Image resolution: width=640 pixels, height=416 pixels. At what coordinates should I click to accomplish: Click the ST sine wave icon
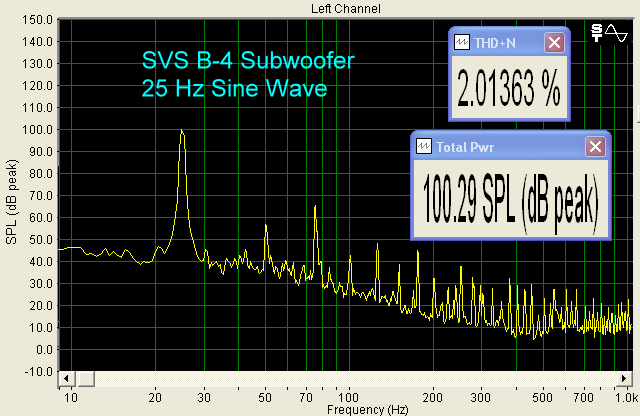(609, 33)
